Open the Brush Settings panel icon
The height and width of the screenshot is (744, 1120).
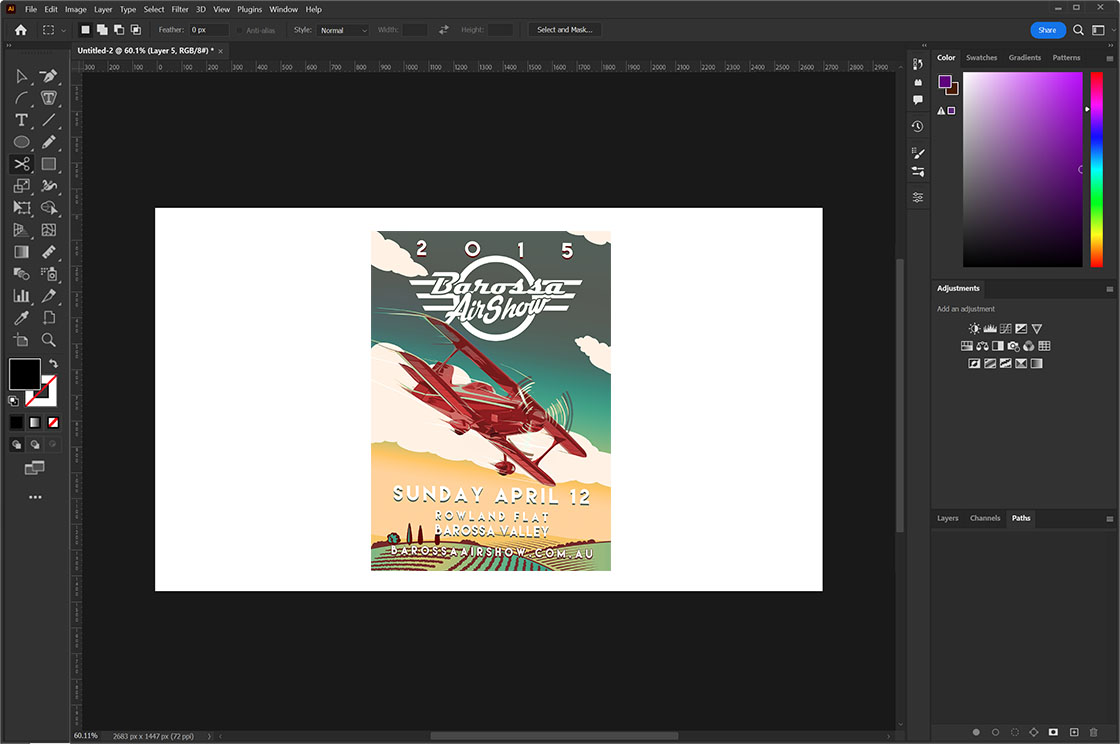click(918, 153)
